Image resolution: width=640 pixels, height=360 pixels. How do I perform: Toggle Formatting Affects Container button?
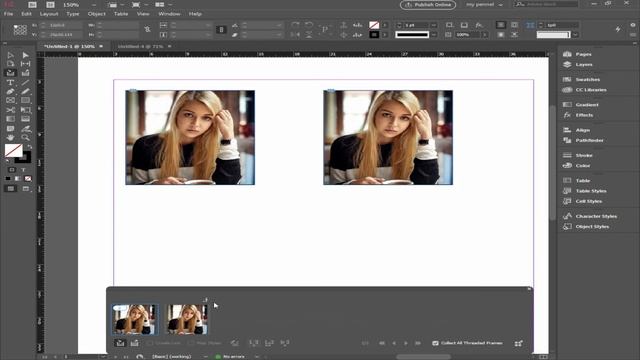[12, 169]
